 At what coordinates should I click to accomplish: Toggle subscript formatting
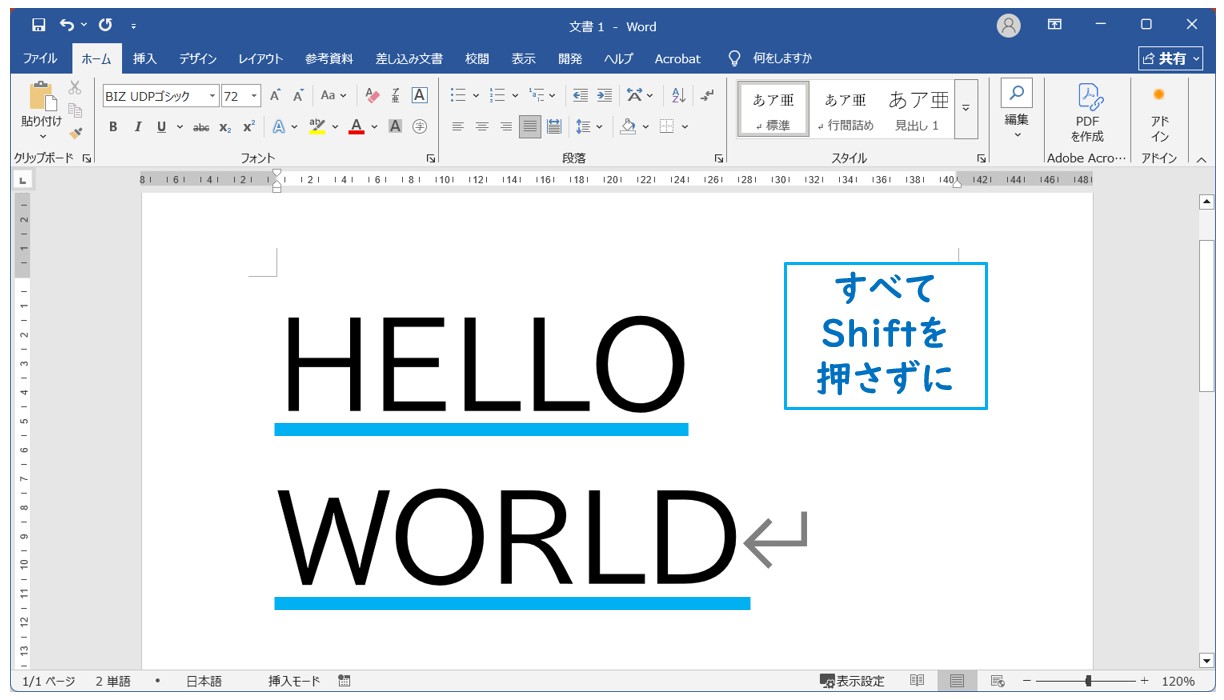click(x=225, y=126)
